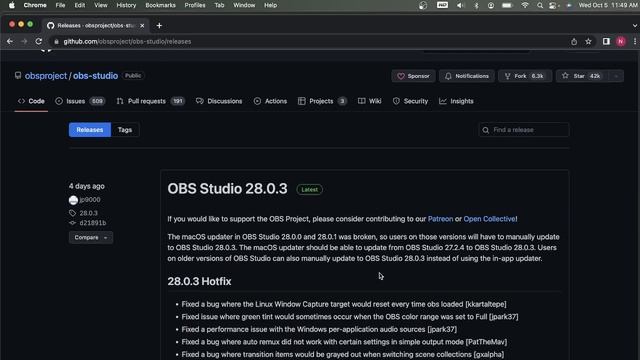Open the Window menu
Image resolution: width=640 pixels, height=360 pixels.
pos(244,5)
